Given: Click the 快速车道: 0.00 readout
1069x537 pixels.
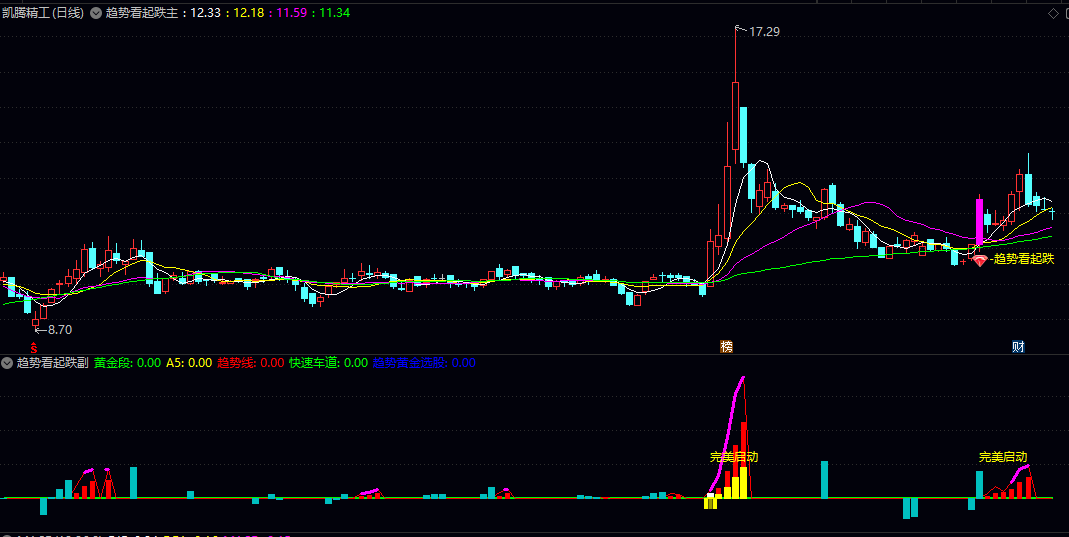Looking at the screenshot, I should 329,363.
